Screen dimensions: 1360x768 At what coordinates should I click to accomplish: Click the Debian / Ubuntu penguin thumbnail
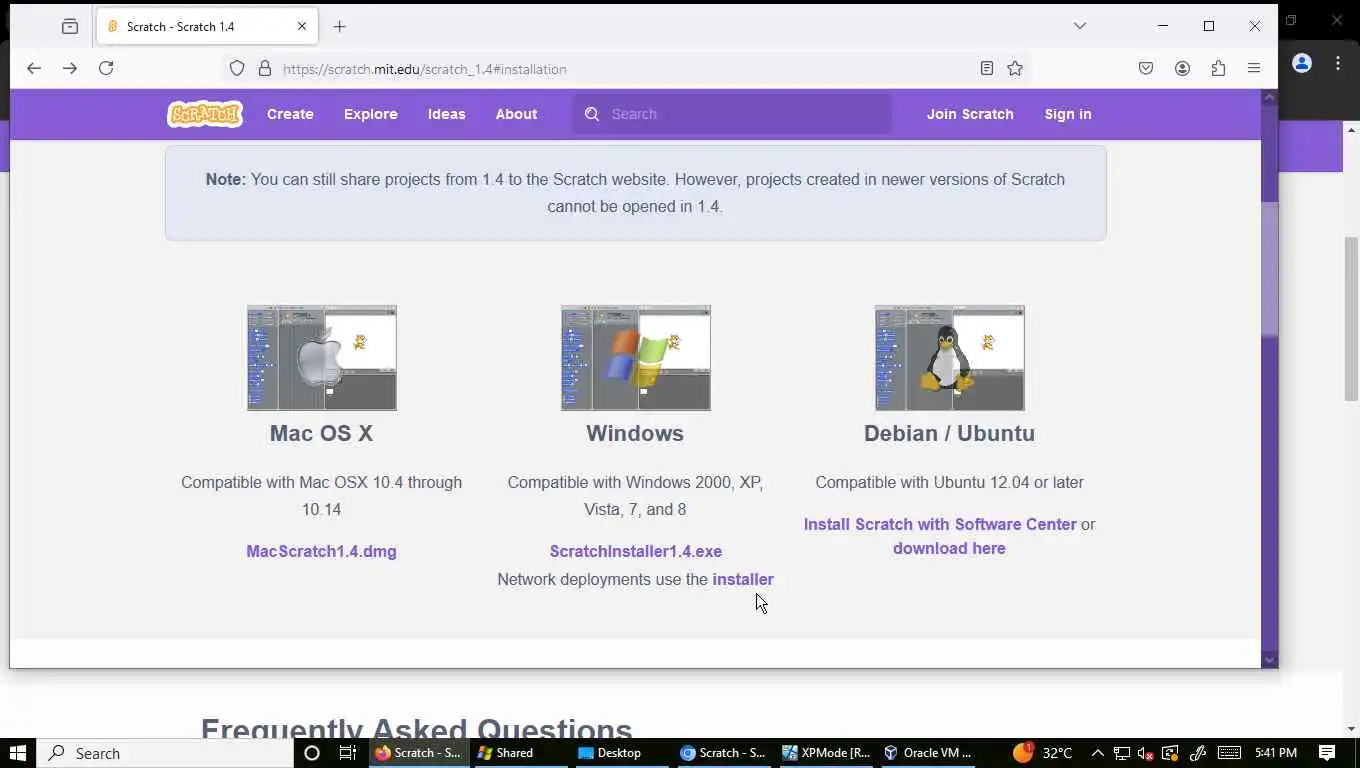pyautogui.click(x=950, y=358)
